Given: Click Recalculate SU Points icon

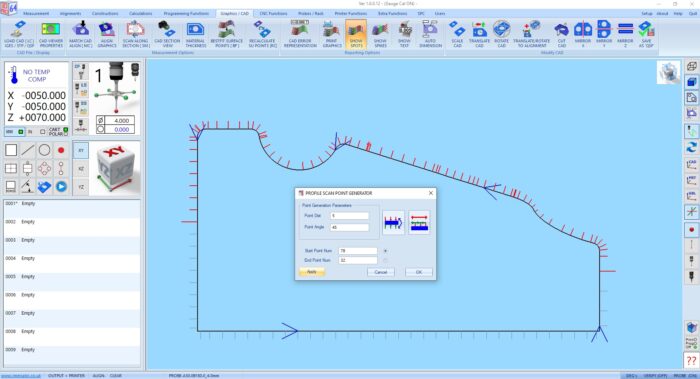Looking at the screenshot, I should (262, 34).
